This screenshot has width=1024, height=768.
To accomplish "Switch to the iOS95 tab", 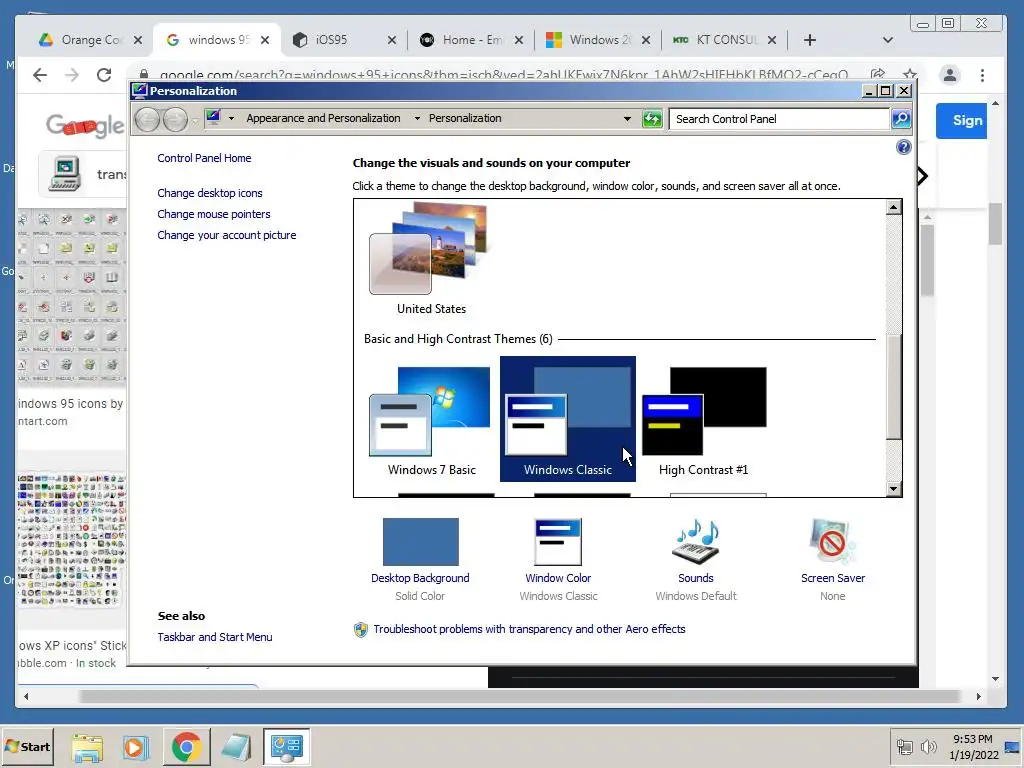I will (x=344, y=40).
